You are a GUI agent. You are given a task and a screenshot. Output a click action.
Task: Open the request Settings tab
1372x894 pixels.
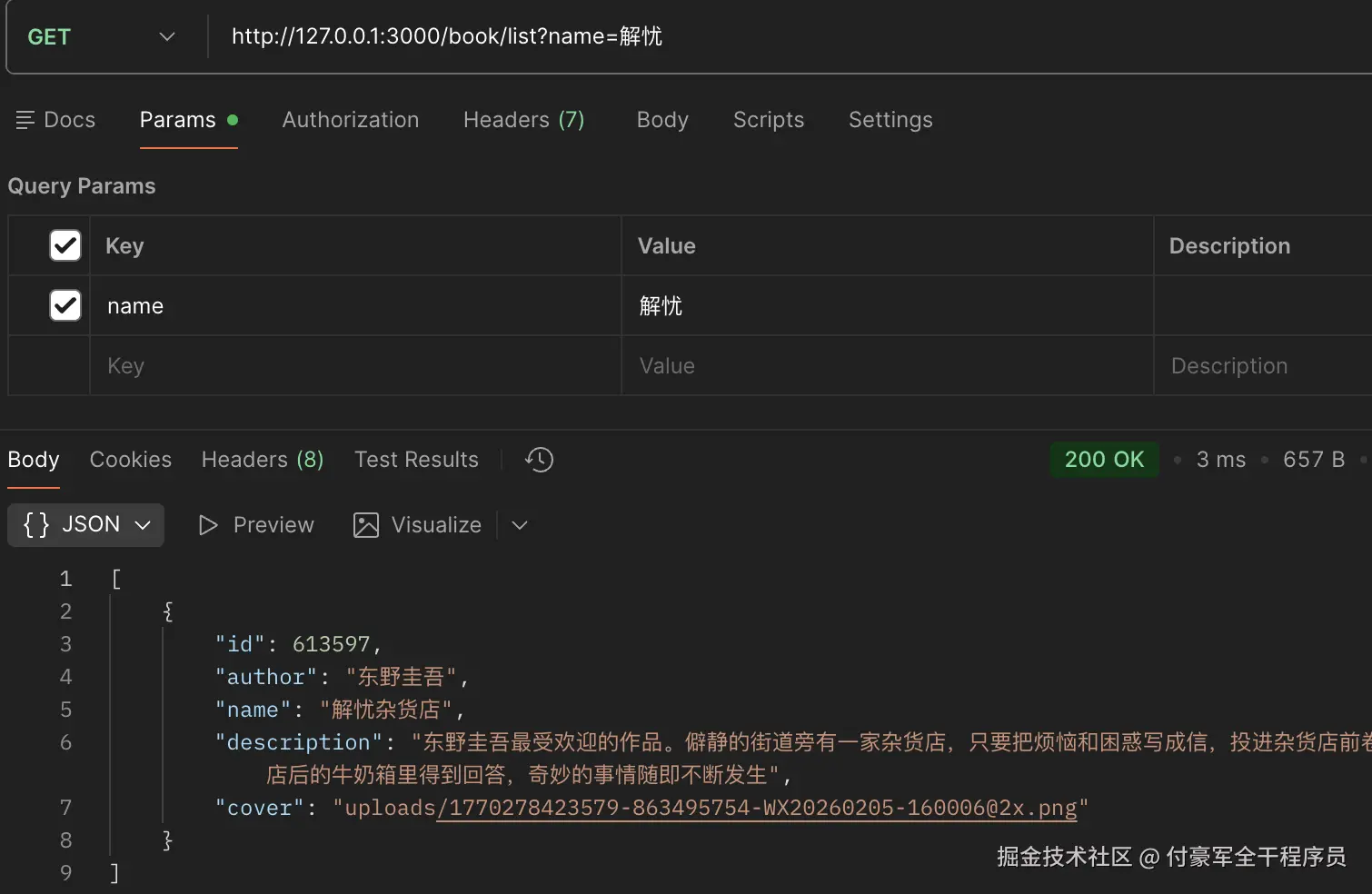pyautogui.click(x=890, y=120)
